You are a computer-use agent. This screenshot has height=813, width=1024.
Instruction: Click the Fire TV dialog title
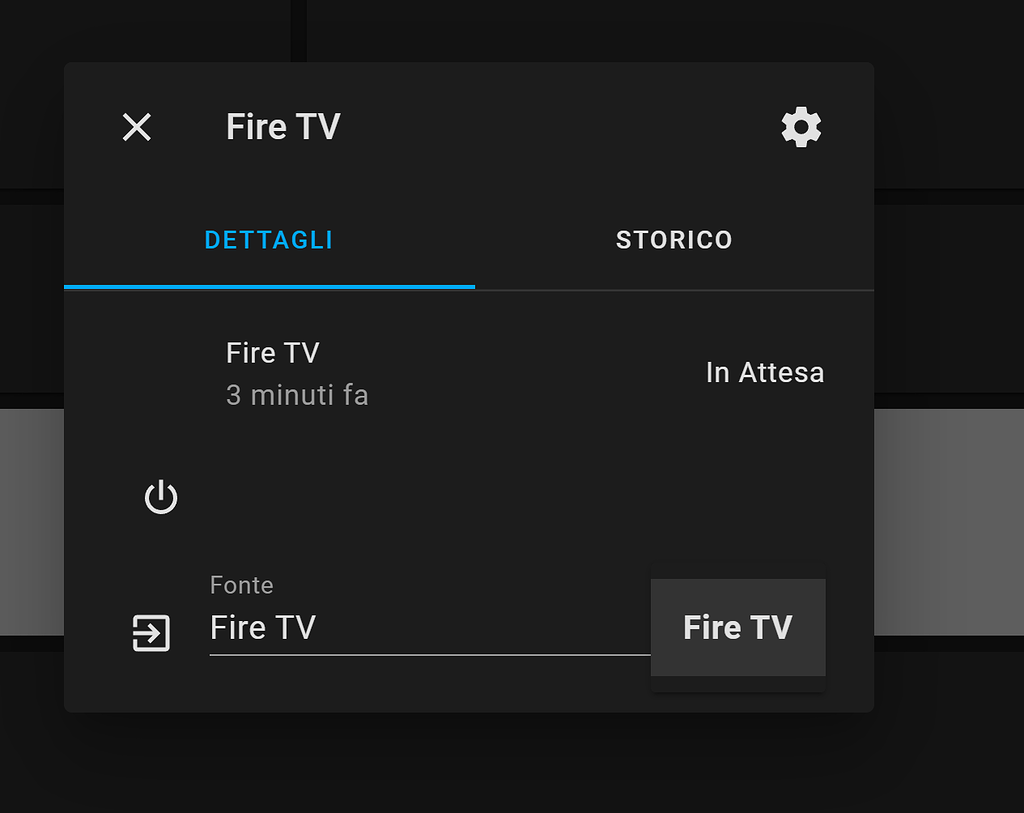click(x=282, y=126)
